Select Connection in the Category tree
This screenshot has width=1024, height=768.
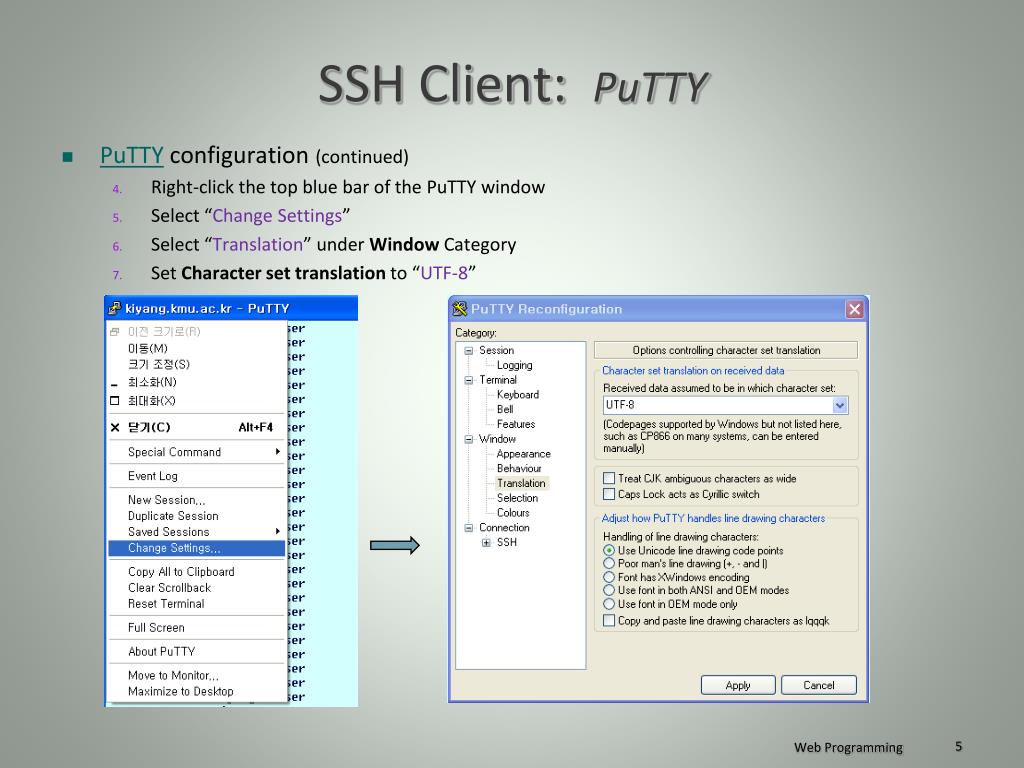pos(504,528)
